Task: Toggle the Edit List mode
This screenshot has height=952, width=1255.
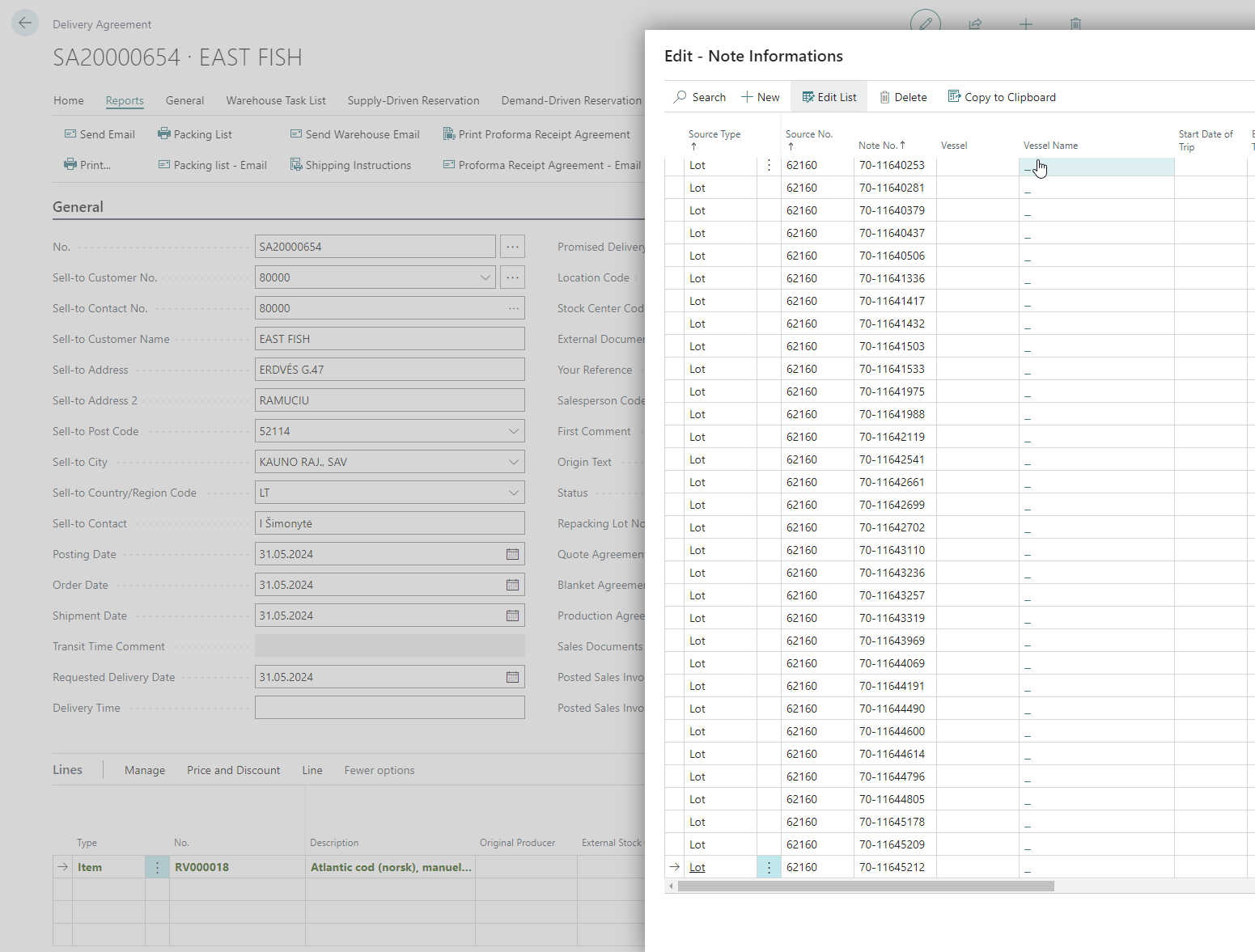Action: click(x=829, y=97)
